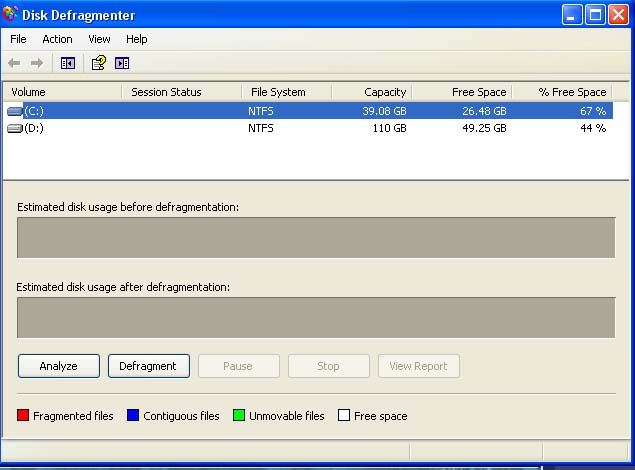Toggle the Show/Hide Console Tree icon
The image size is (635, 470).
pos(68,63)
